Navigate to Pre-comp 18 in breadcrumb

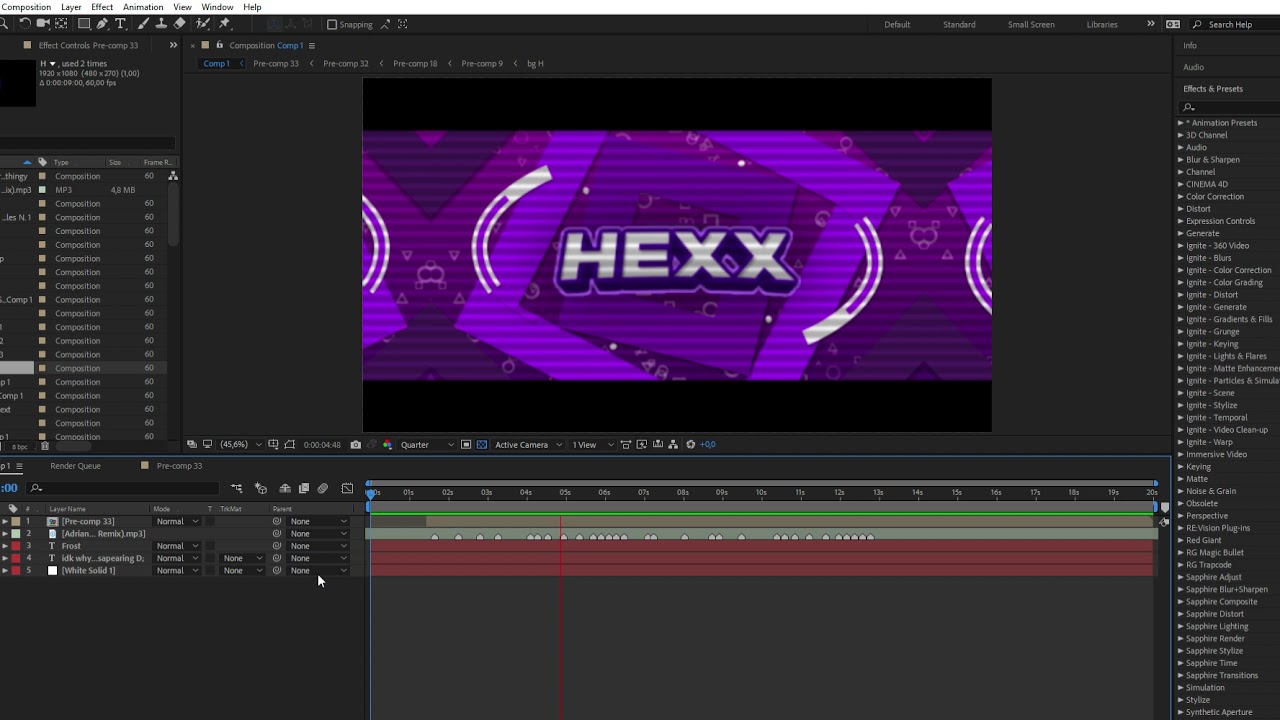coord(415,63)
